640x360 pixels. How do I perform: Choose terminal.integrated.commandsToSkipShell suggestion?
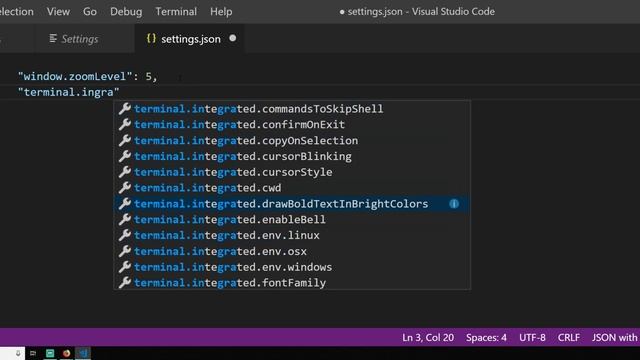pos(292,109)
